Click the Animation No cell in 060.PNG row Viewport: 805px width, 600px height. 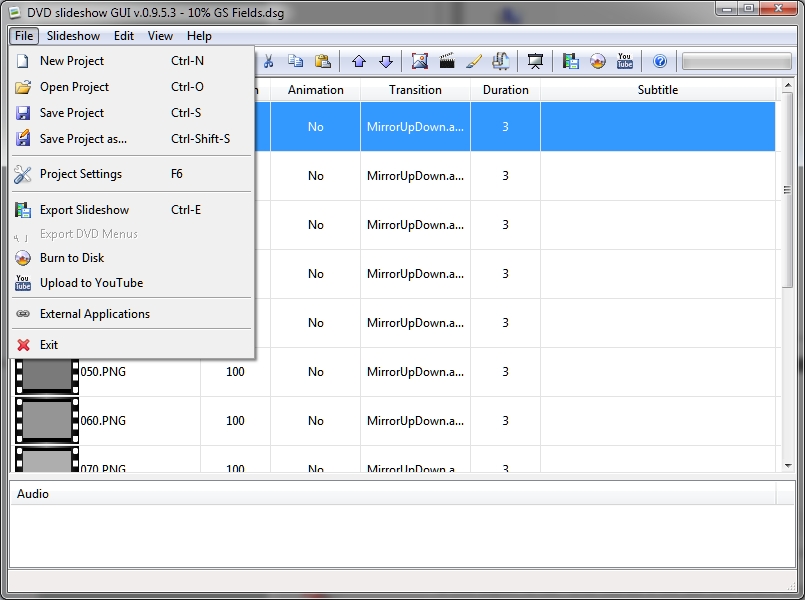point(315,421)
